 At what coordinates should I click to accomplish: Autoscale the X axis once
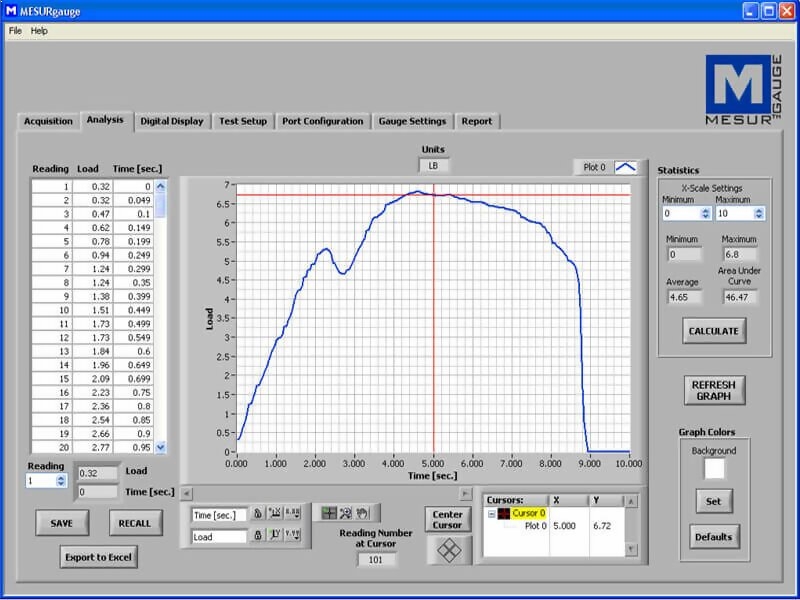274,514
